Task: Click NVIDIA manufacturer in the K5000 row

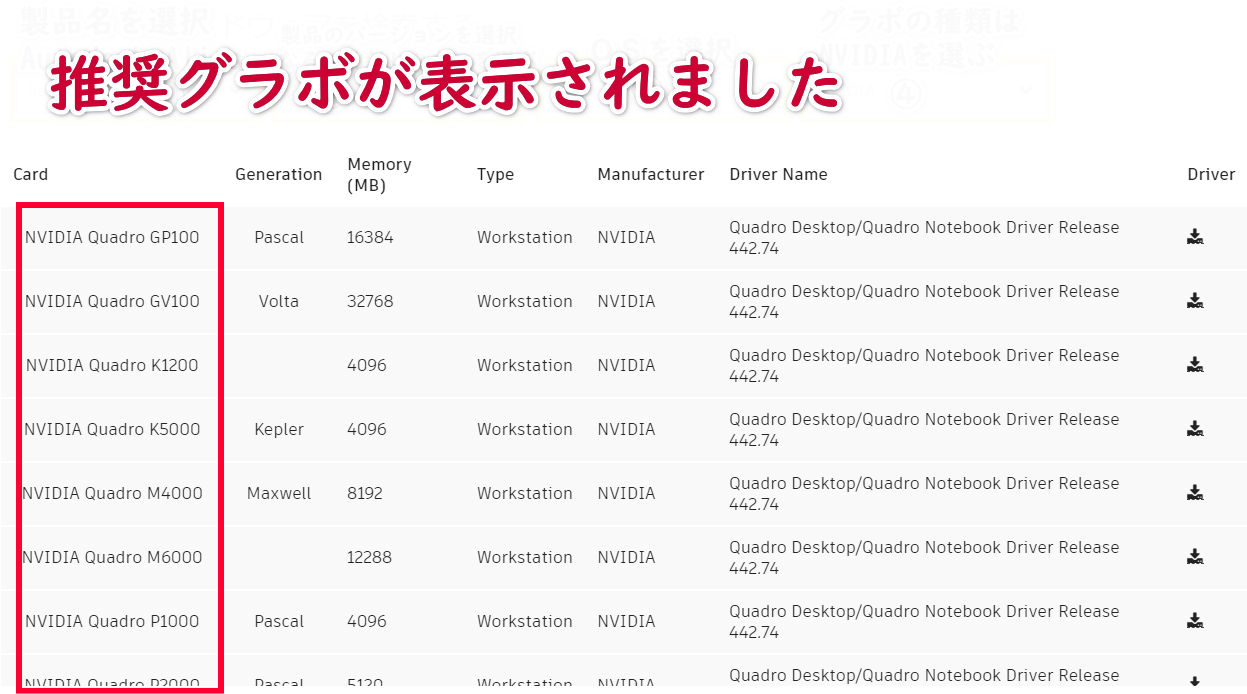Action: (x=627, y=429)
